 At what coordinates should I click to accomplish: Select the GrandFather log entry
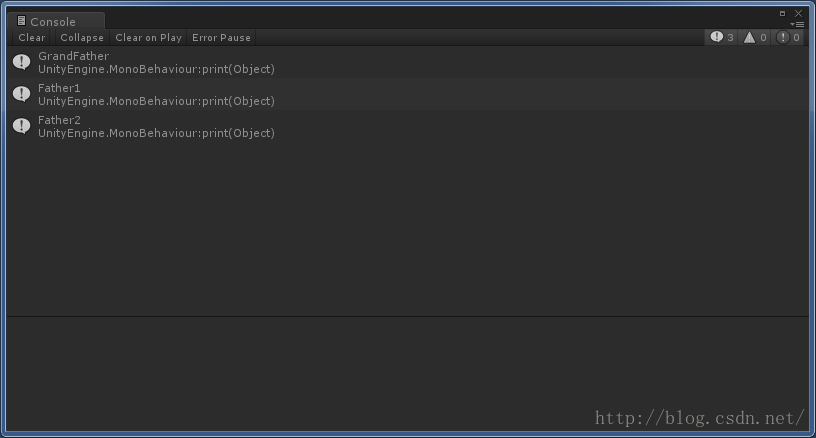[407, 62]
